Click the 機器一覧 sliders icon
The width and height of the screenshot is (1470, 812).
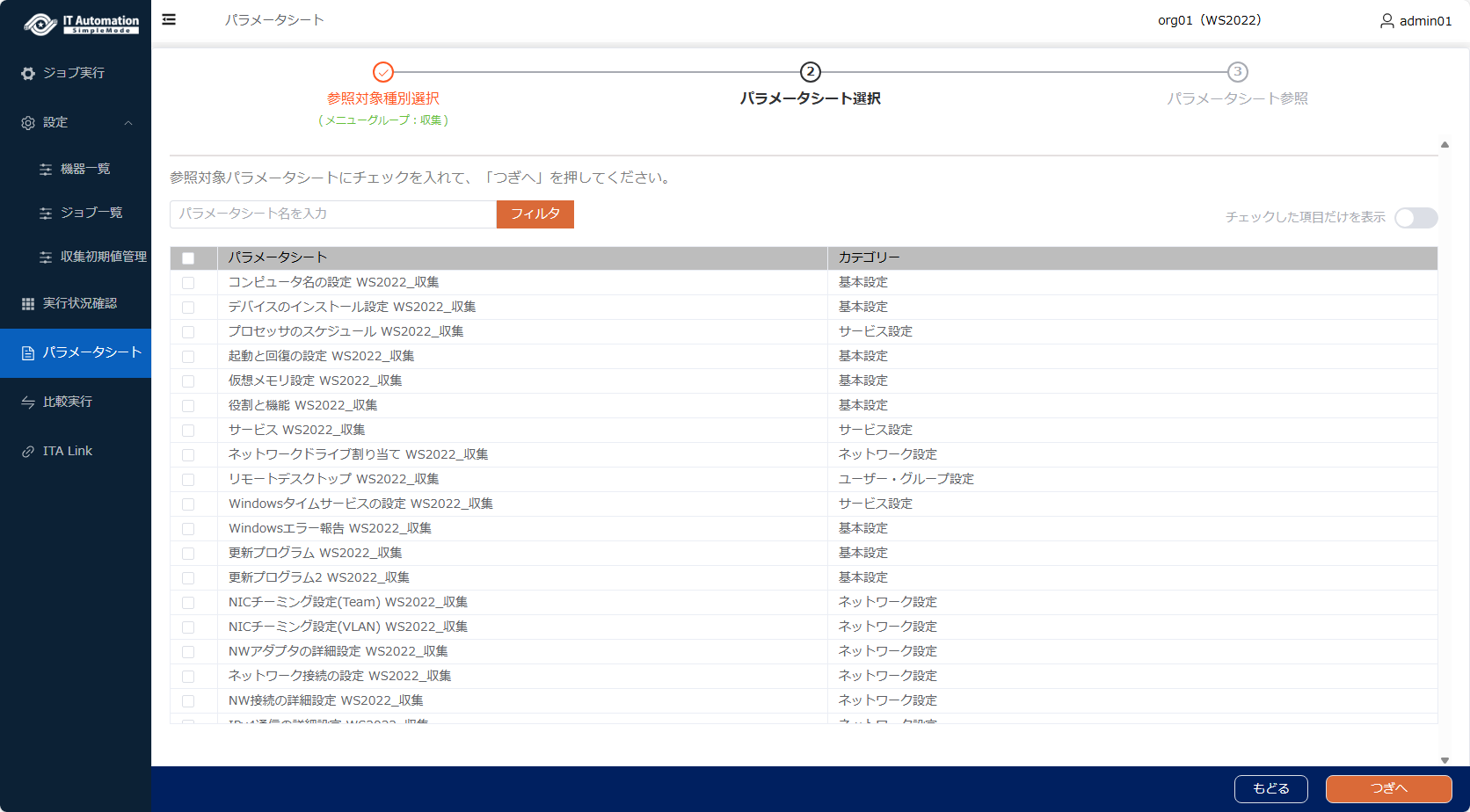point(46,170)
